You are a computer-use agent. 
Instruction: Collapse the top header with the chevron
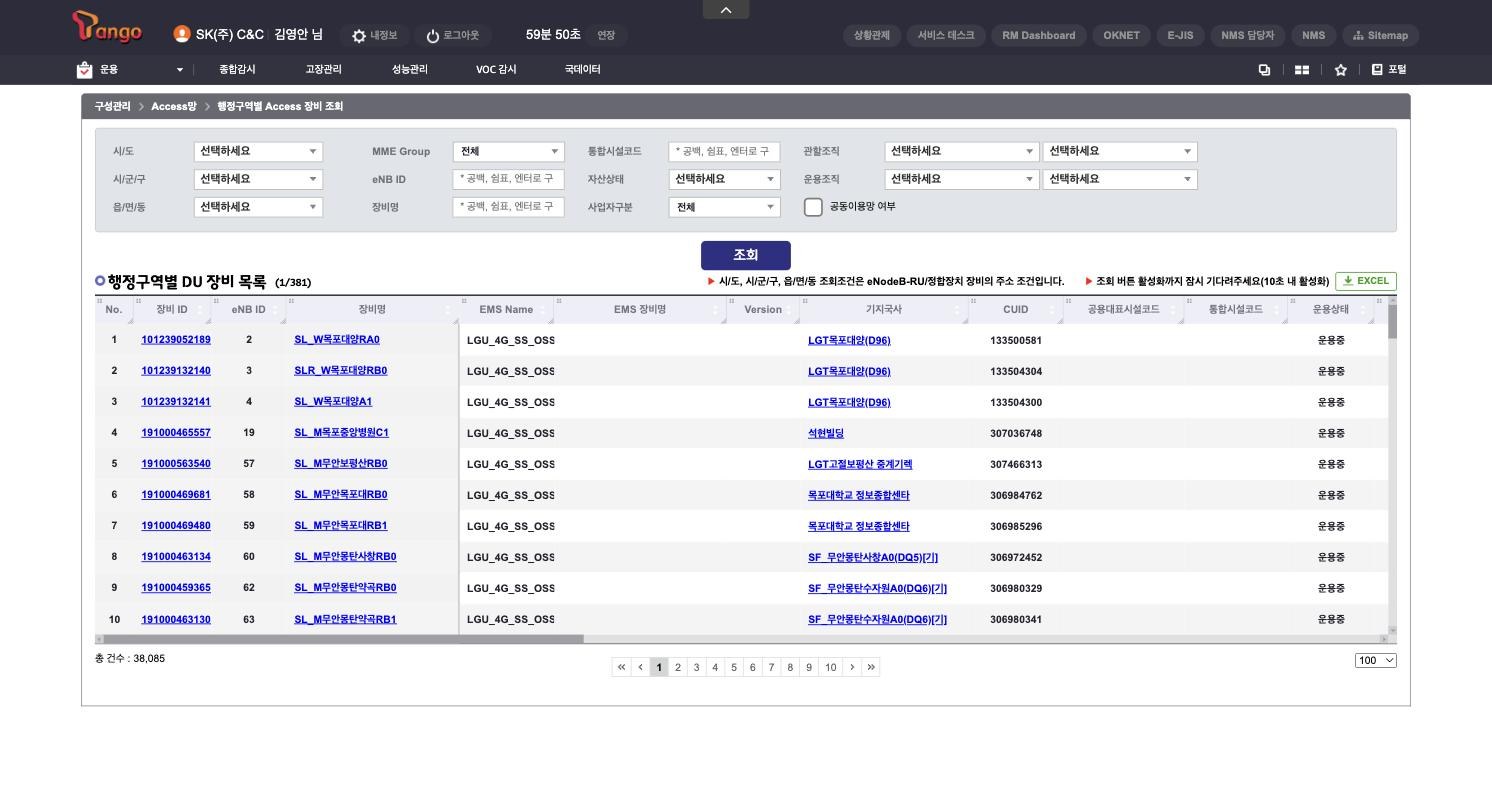[x=726, y=9]
